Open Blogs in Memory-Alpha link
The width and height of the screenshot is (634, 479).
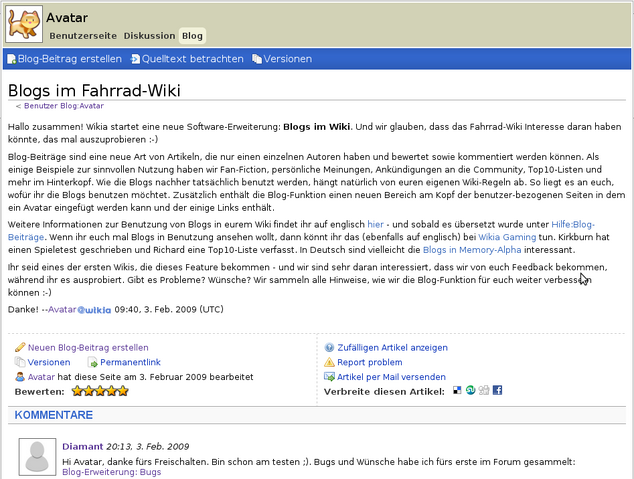[472, 250]
